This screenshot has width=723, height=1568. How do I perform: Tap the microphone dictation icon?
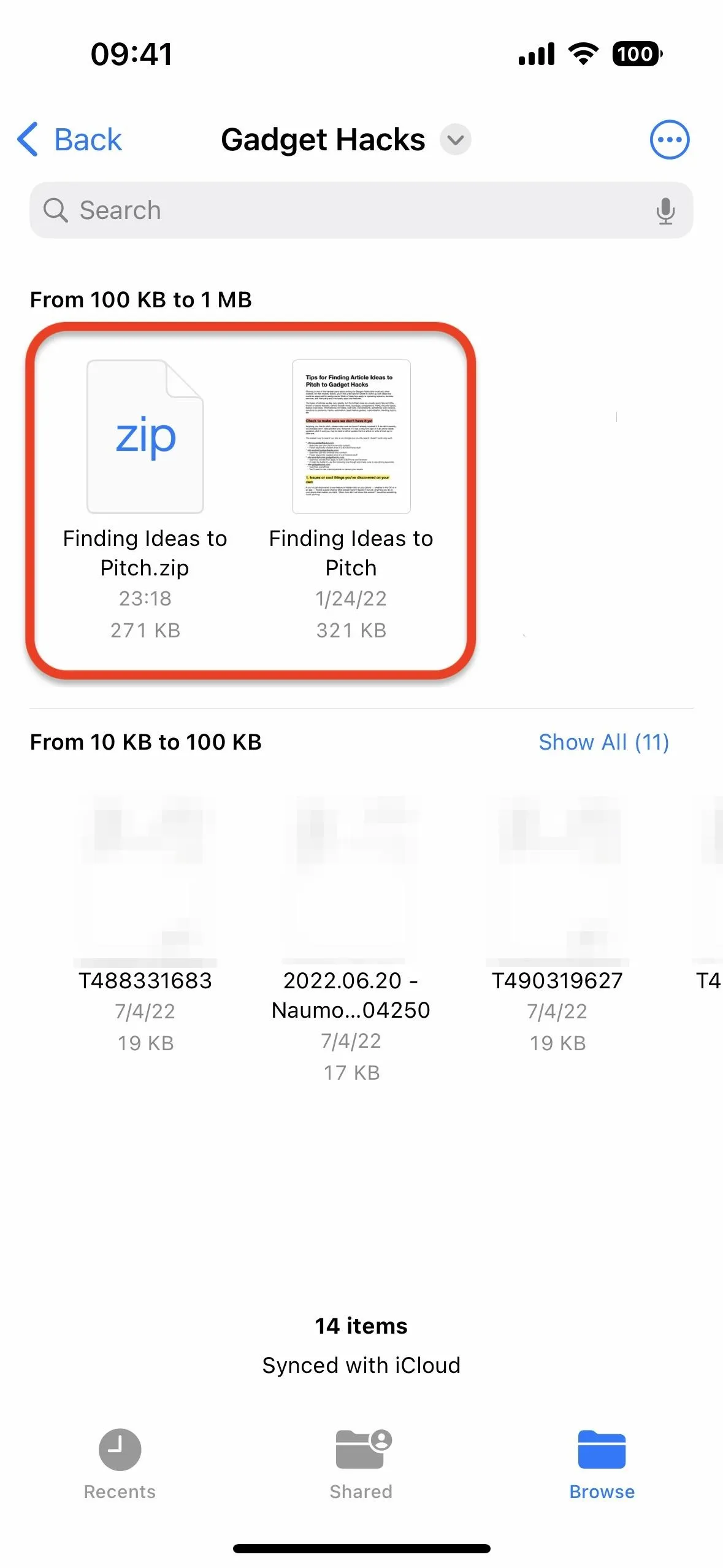665,210
